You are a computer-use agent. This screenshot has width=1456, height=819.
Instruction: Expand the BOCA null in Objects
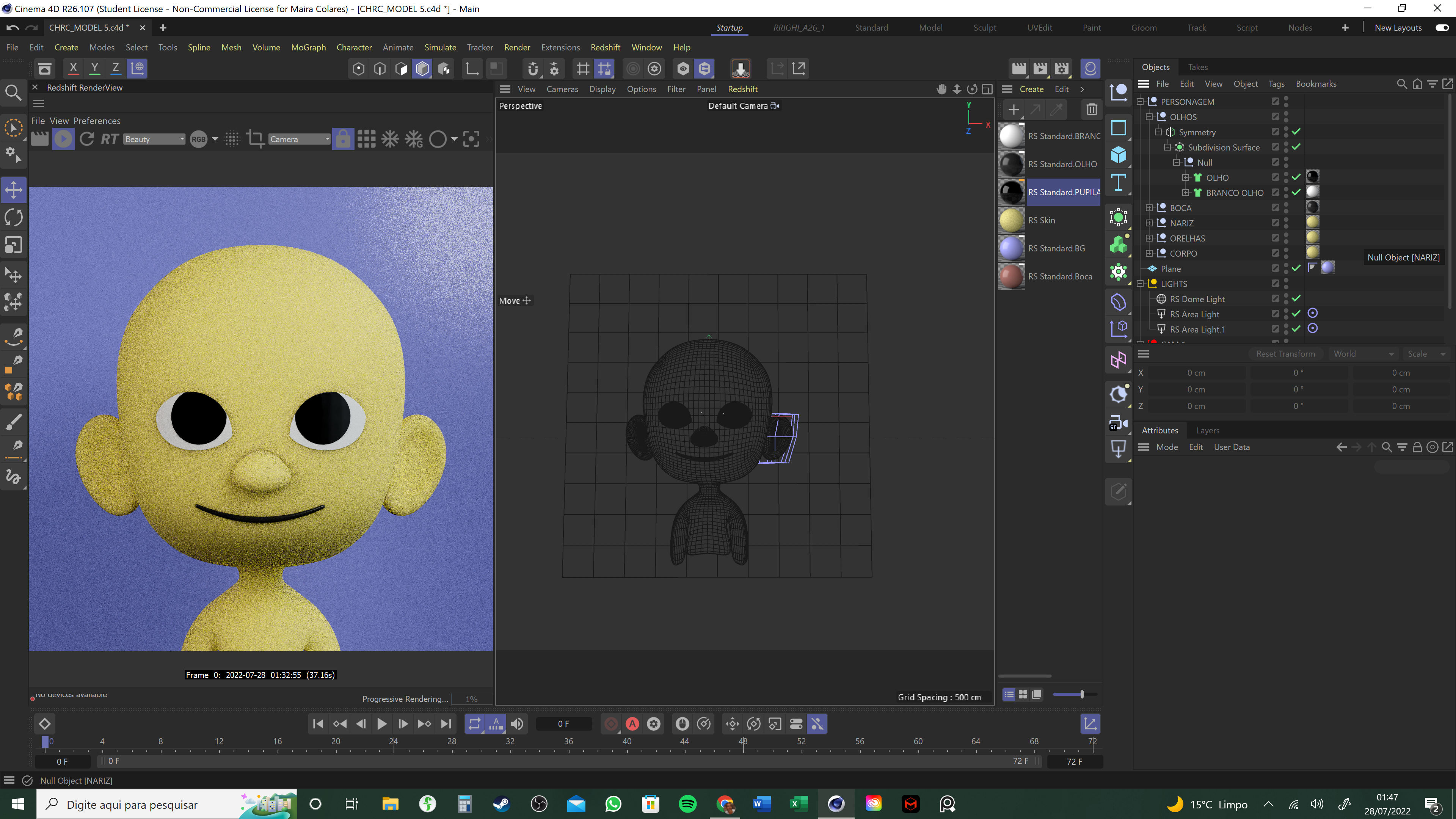(x=1149, y=208)
